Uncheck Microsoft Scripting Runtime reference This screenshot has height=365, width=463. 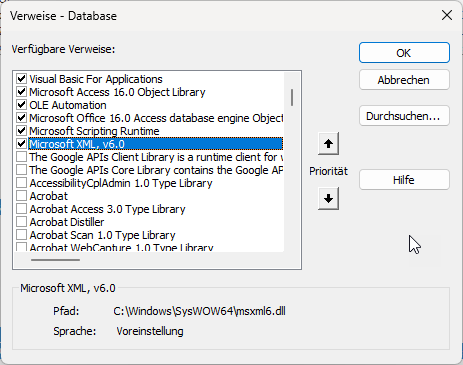[22, 131]
